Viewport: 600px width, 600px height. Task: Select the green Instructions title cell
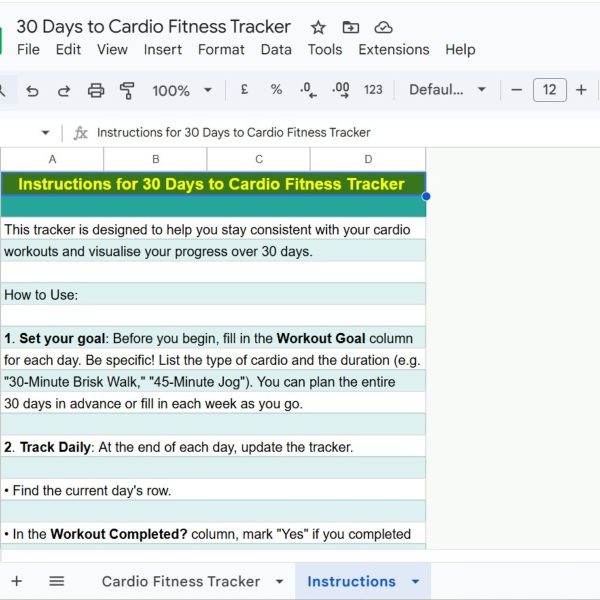[213, 184]
